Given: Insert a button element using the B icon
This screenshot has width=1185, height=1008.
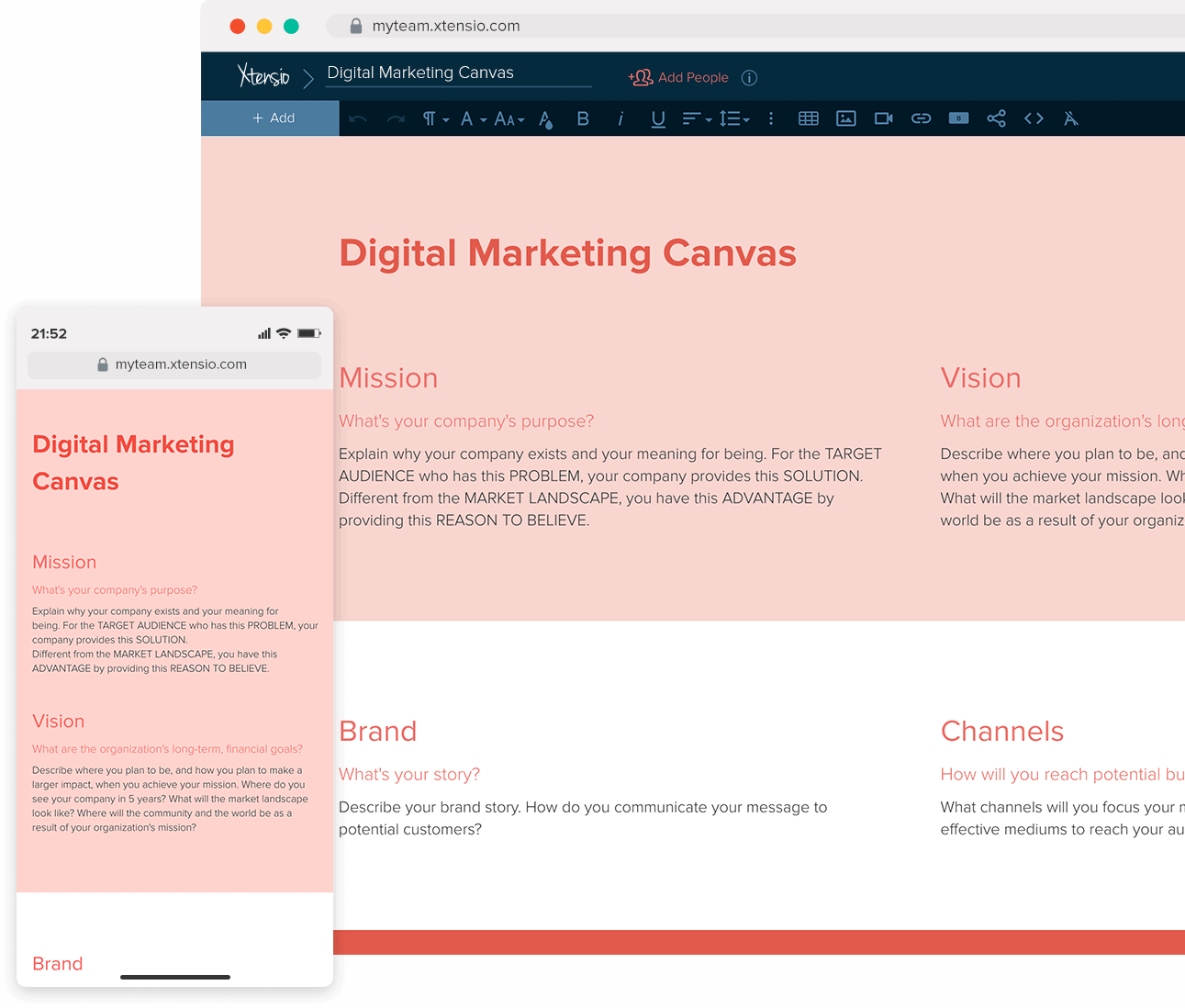Looking at the screenshot, I should (958, 118).
